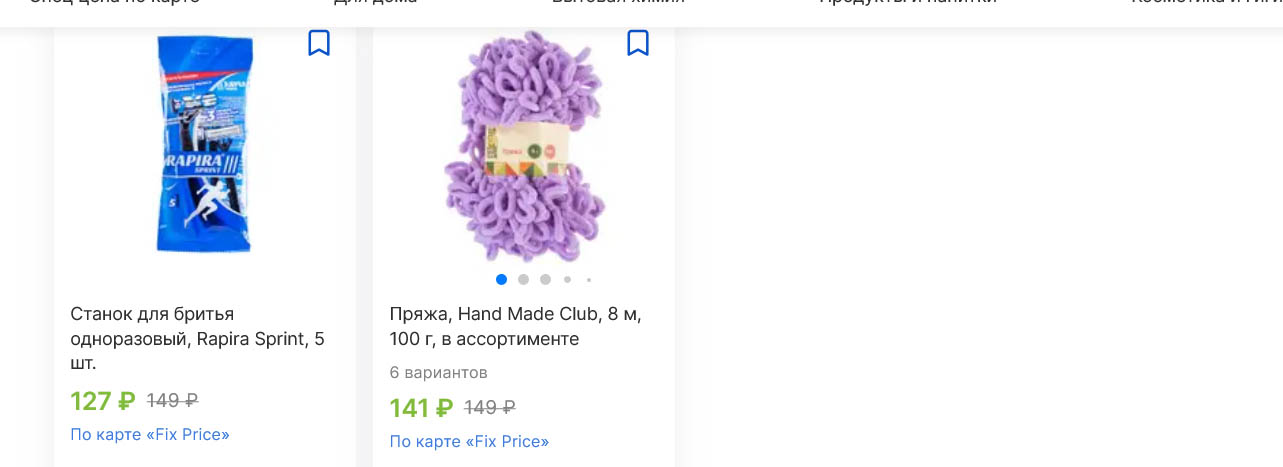Open the 'Продукты и напитки' category menu
This screenshot has width=1283, height=467.
[x=908, y=3]
